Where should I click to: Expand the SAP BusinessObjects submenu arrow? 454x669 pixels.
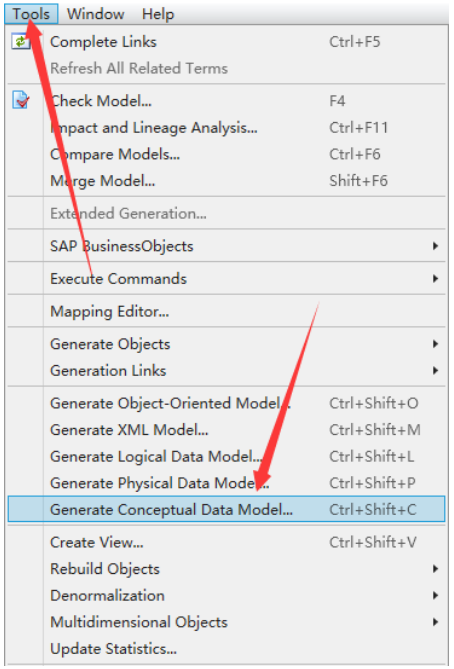coord(435,246)
